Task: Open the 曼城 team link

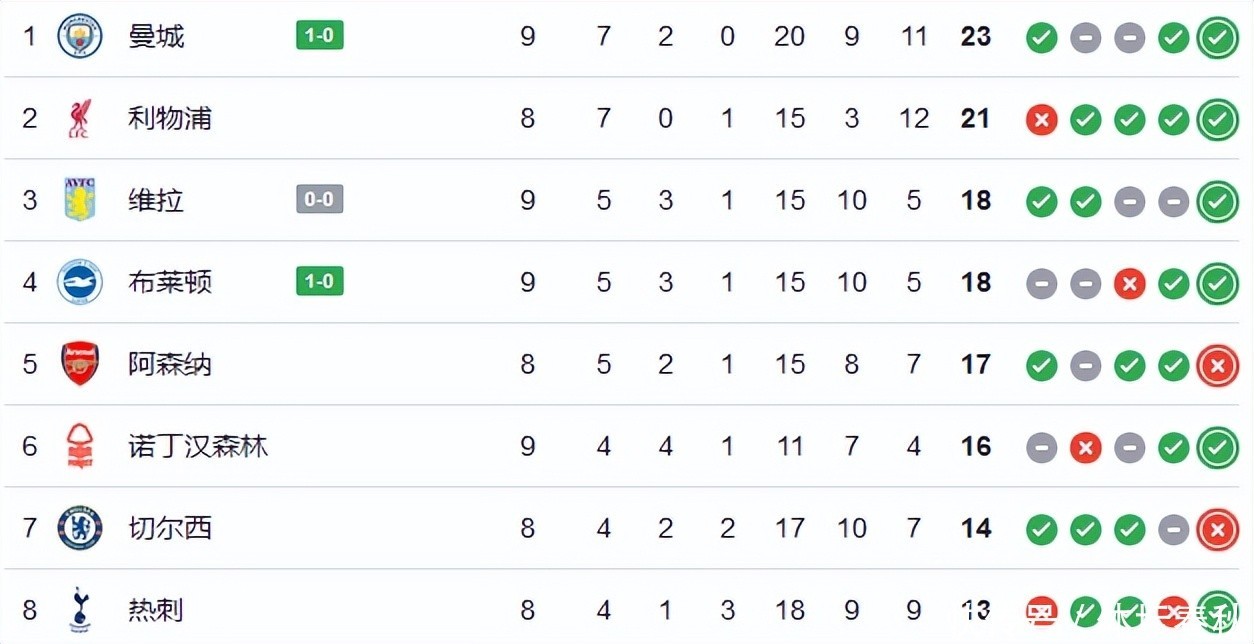Action: click(156, 37)
